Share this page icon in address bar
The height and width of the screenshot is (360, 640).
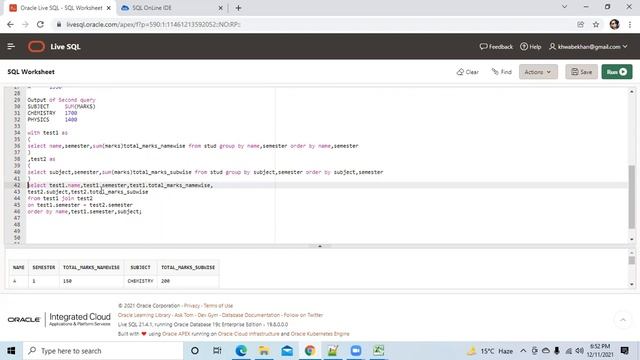click(580, 24)
